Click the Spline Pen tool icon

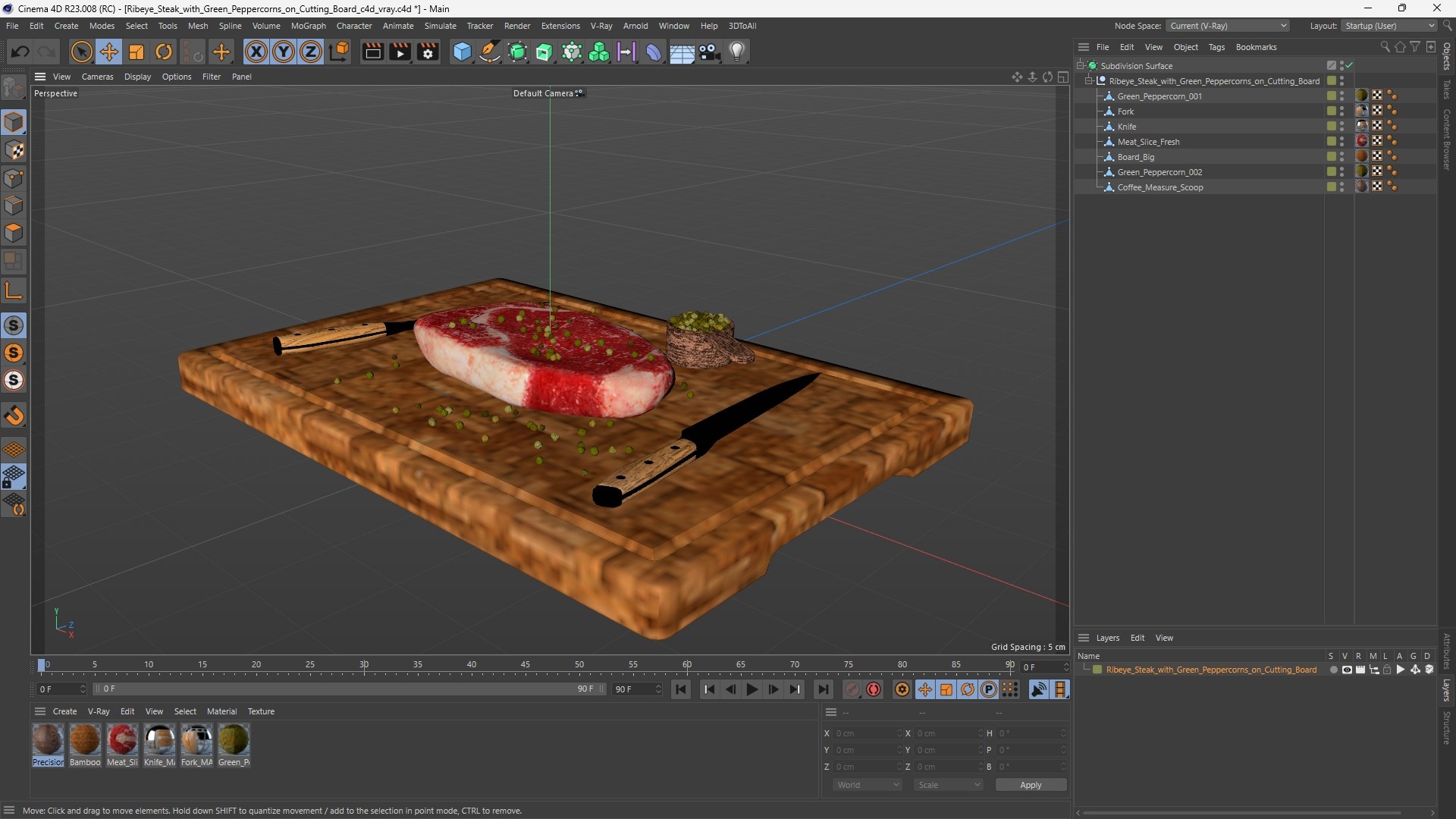490,52
